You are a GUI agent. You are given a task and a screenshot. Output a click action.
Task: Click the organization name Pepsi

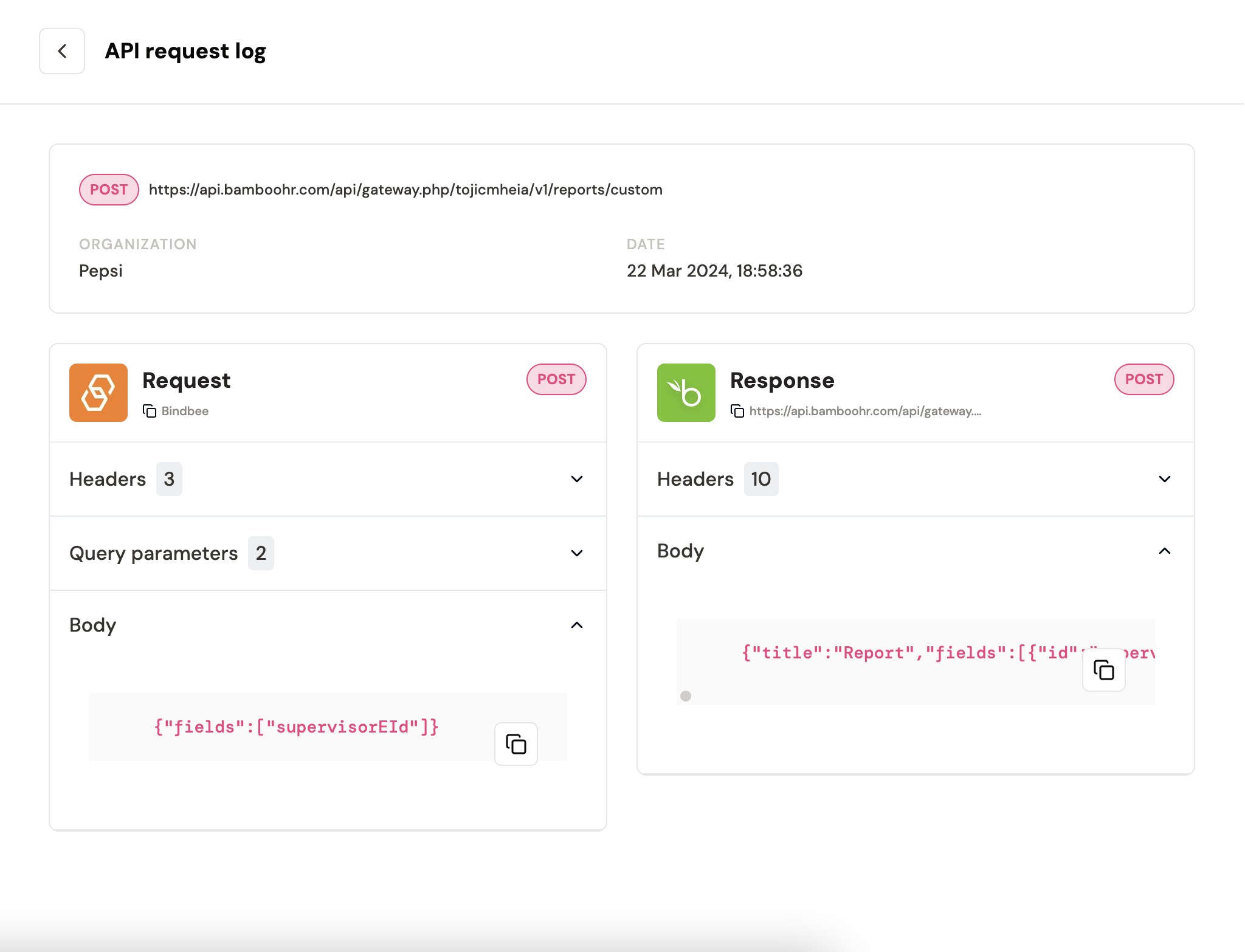tap(101, 271)
